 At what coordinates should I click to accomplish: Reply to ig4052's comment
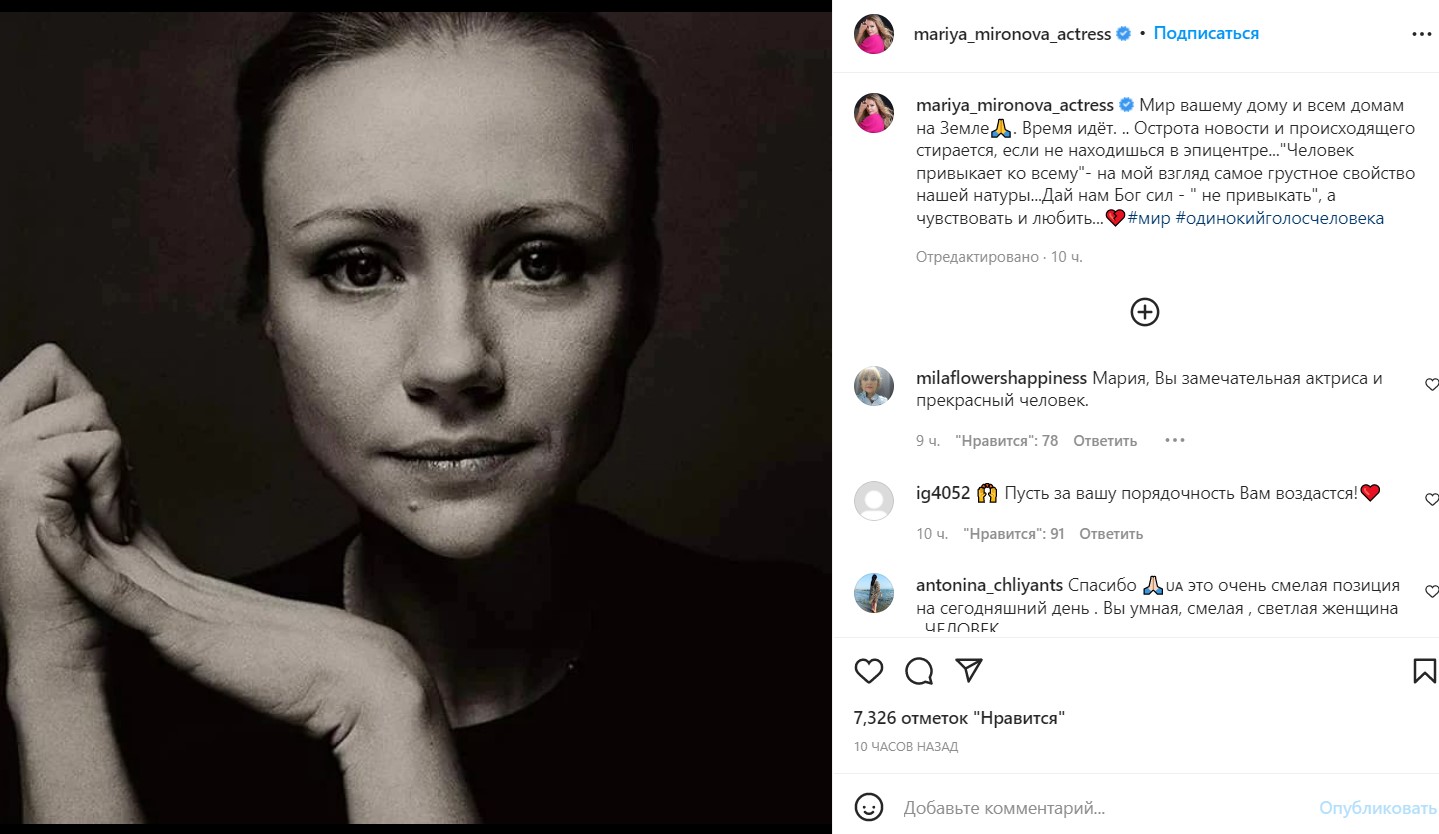tap(1111, 534)
